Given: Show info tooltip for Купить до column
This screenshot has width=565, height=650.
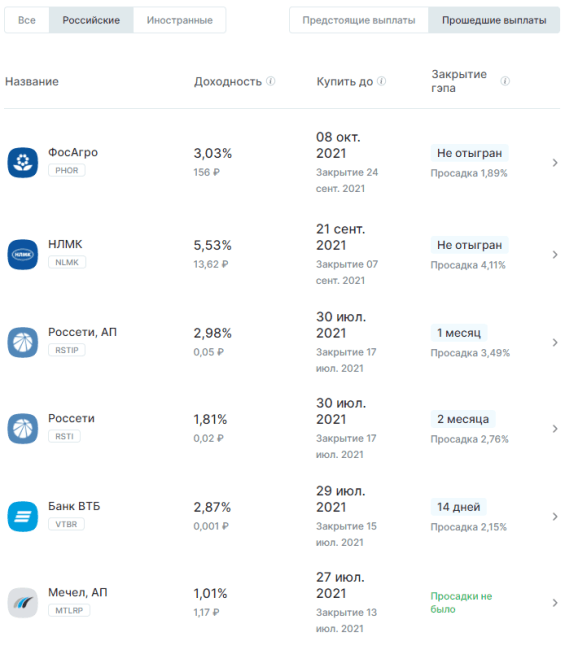Looking at the screenshot, I should [382, 81].
